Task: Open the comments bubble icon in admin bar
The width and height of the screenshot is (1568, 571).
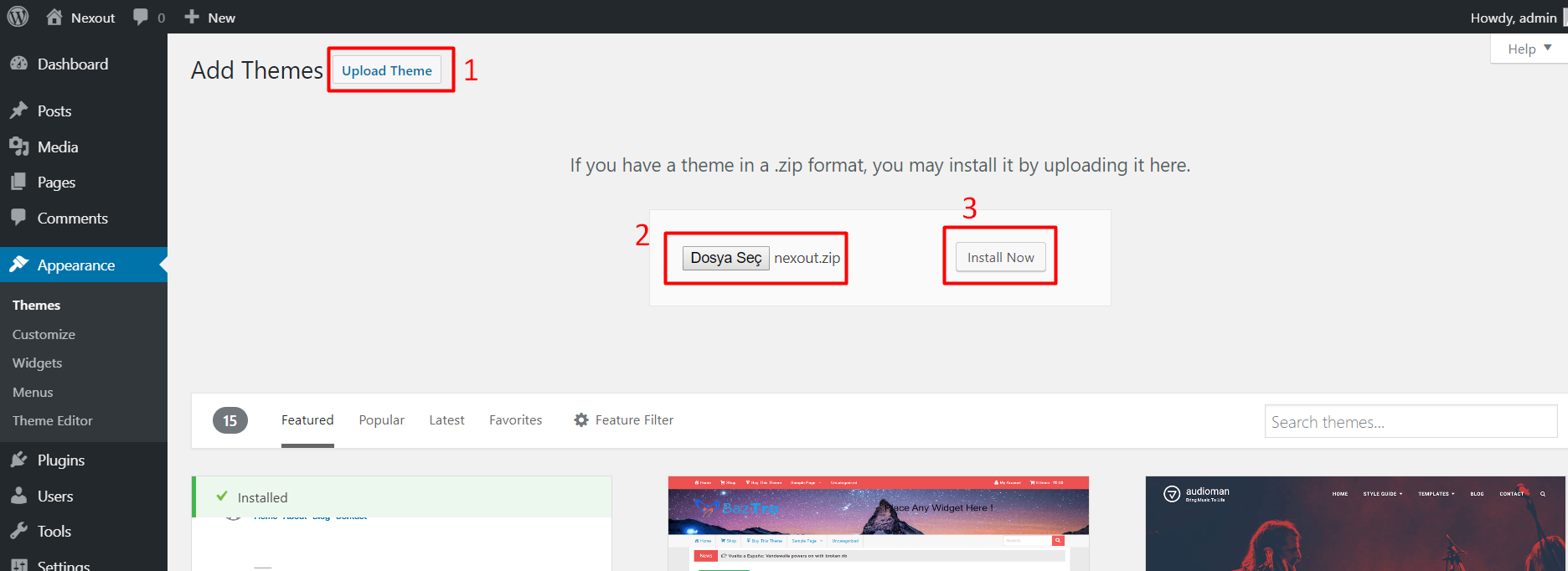Action: click(x=141, y=18)
